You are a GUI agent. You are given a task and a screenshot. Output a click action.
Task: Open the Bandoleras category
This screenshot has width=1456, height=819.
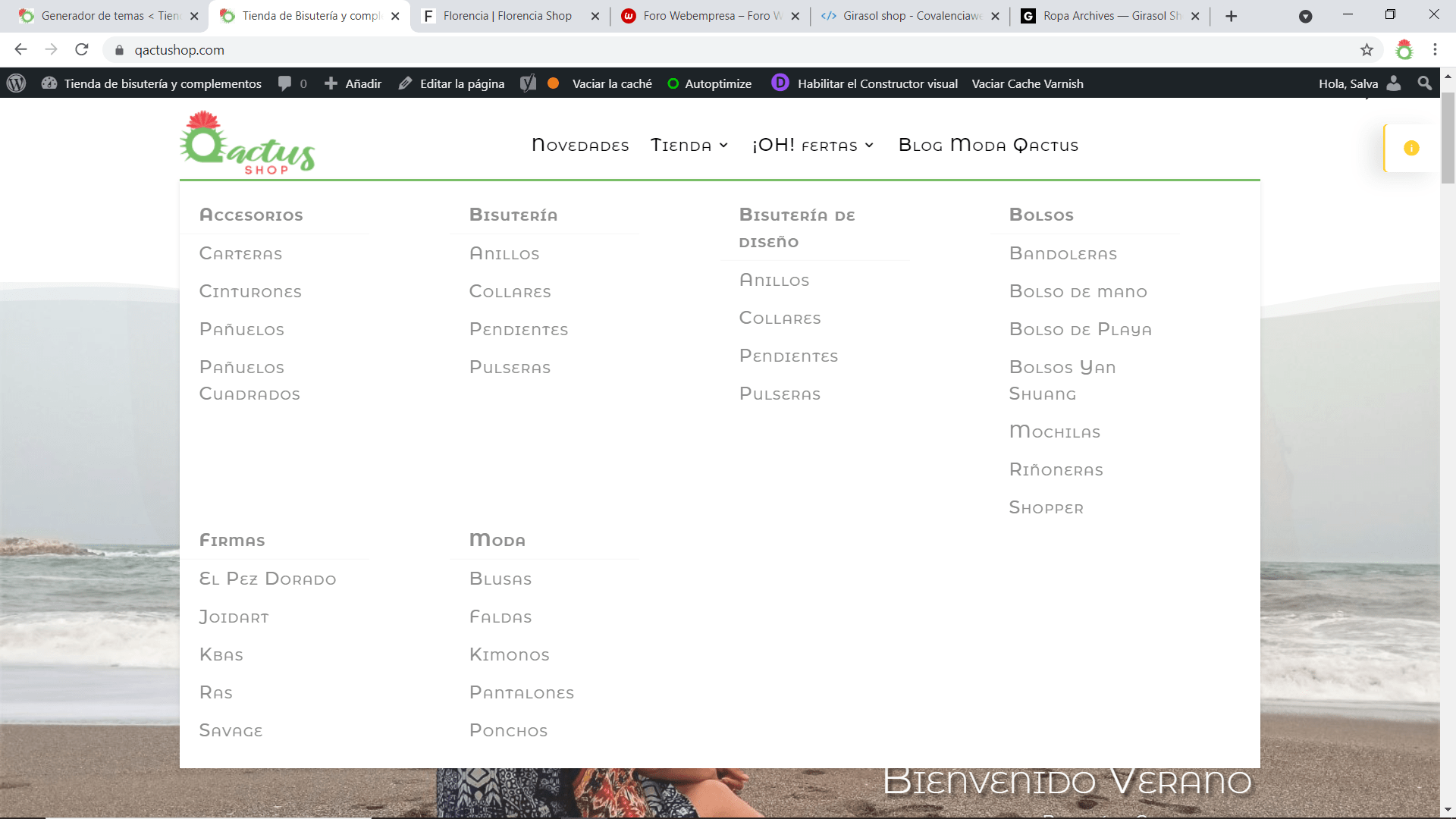[x=1063, y=254]
